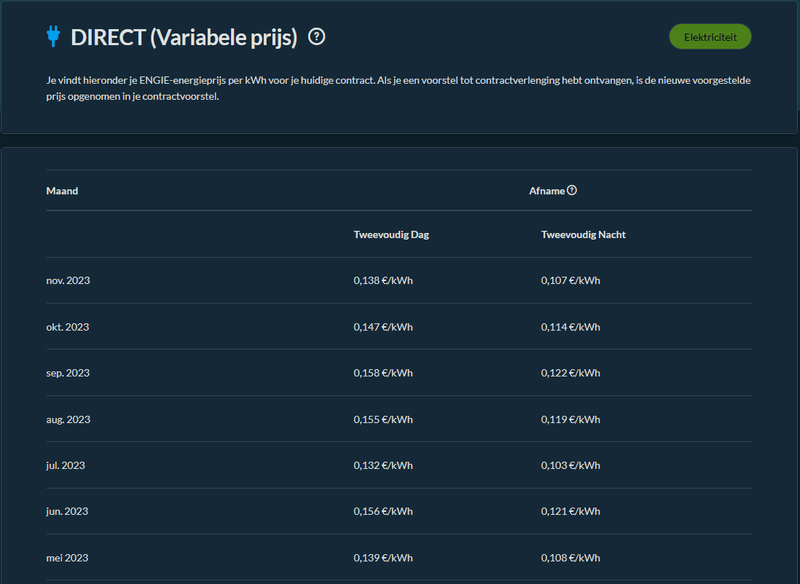Click sep. 2023 day price 0,158 €/kWh
This screenshot has height=584, width=800.
(x=383, y=373)
